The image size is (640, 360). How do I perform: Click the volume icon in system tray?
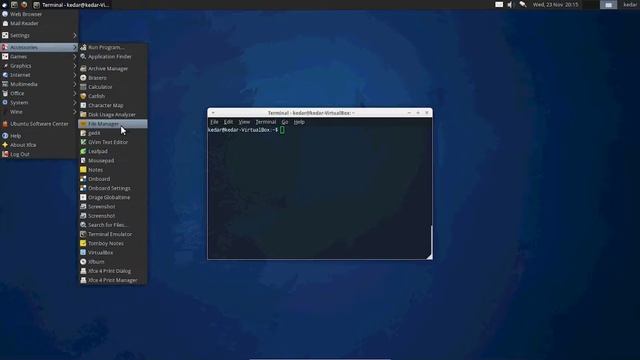click(510, 5)
